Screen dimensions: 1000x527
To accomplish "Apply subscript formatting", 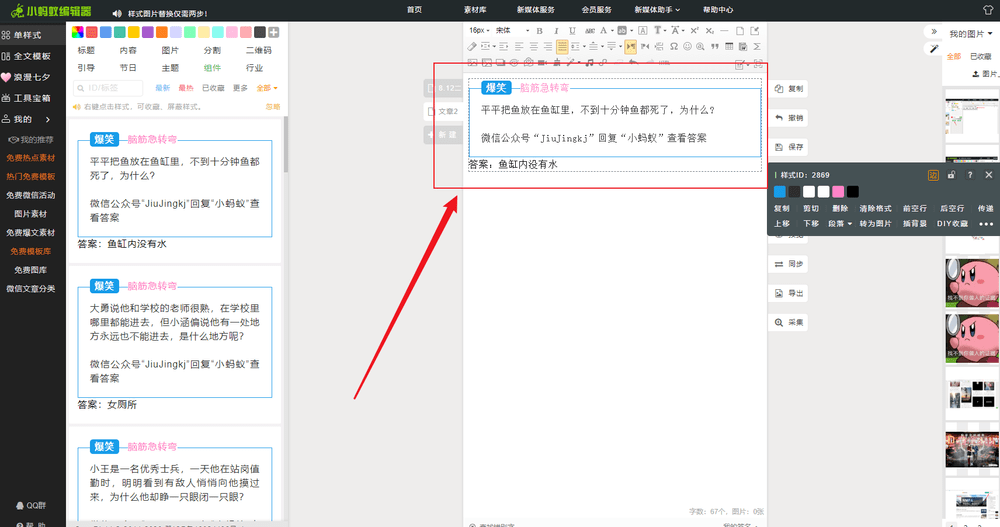I will click(x=709, y=31).
